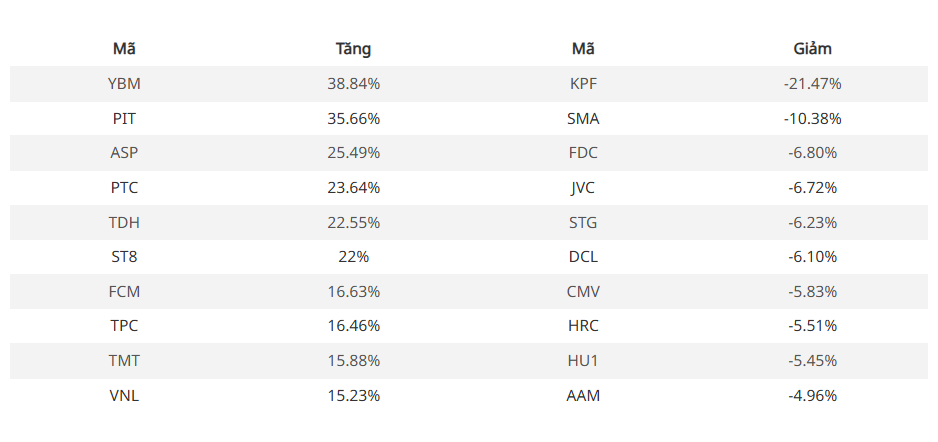938x442 pixels.
Task: Click the 38.84% gain value
Action: 353,84
